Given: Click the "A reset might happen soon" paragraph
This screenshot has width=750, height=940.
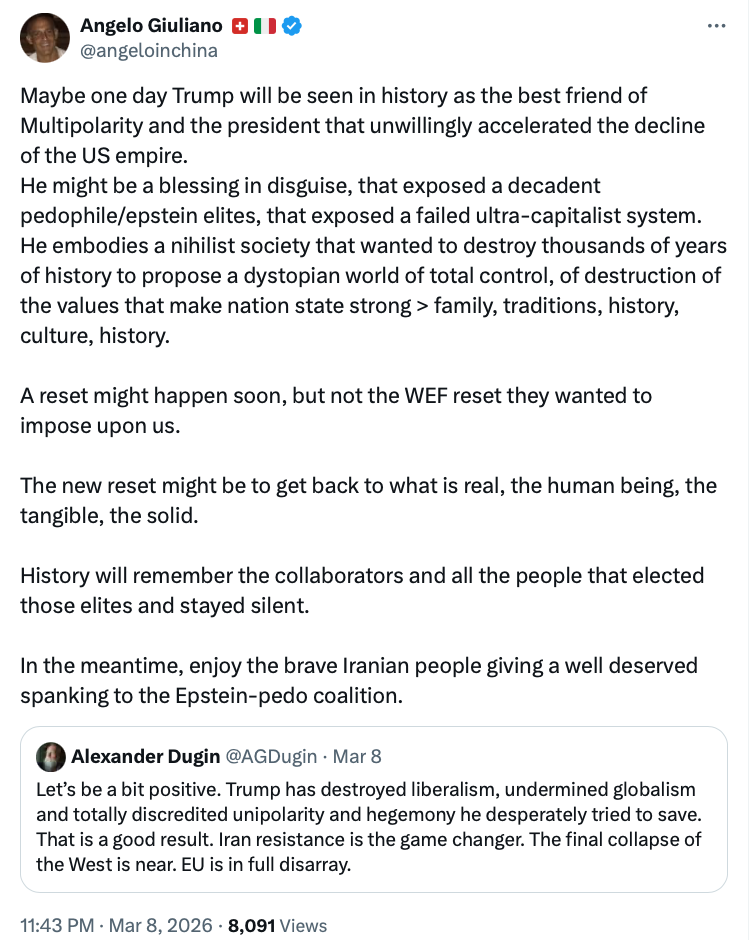Looking at the screenshot, I should click(336, 410).
